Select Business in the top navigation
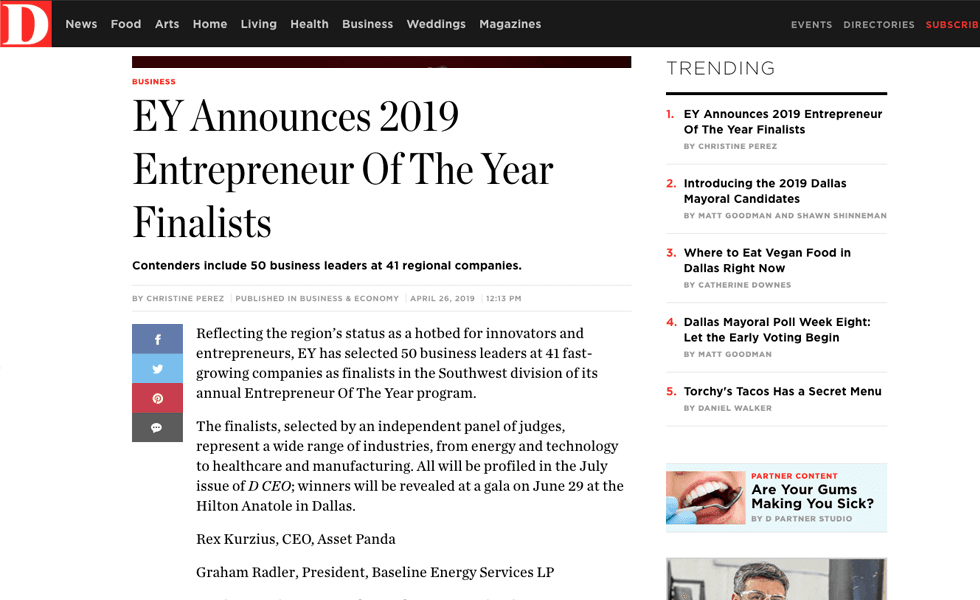980x600 pixels. point(367,24)
